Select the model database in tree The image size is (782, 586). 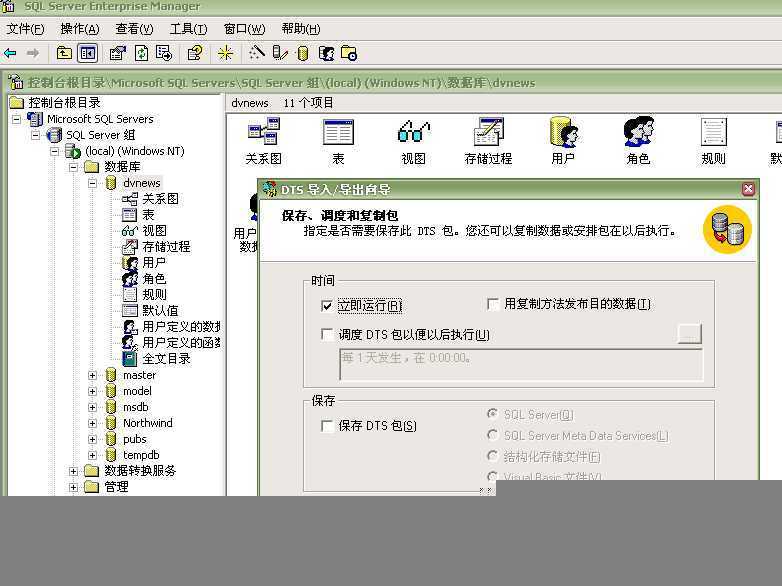point(137,391)
